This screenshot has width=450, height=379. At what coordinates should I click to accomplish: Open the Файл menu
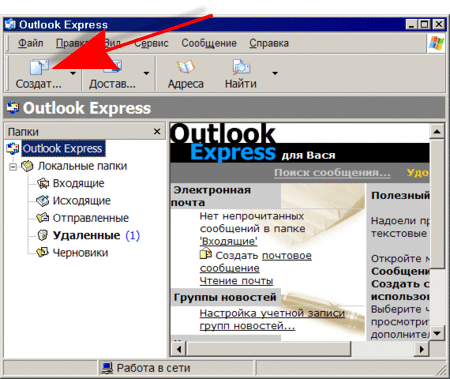pyautogui.click(x=31, y=43)
